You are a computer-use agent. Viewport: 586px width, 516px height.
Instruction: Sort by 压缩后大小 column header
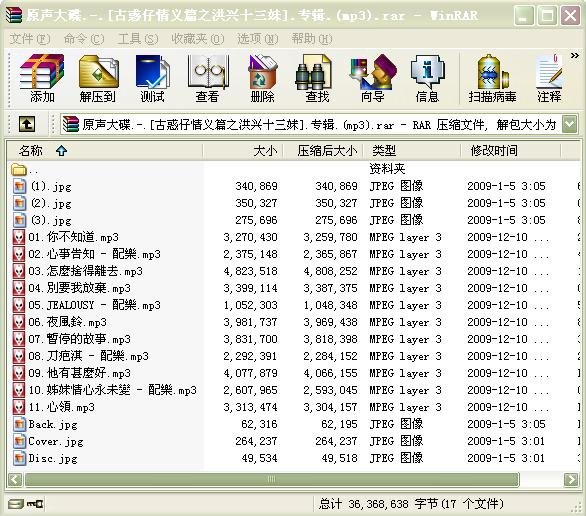pyautogui.click(x=323, y=151)
